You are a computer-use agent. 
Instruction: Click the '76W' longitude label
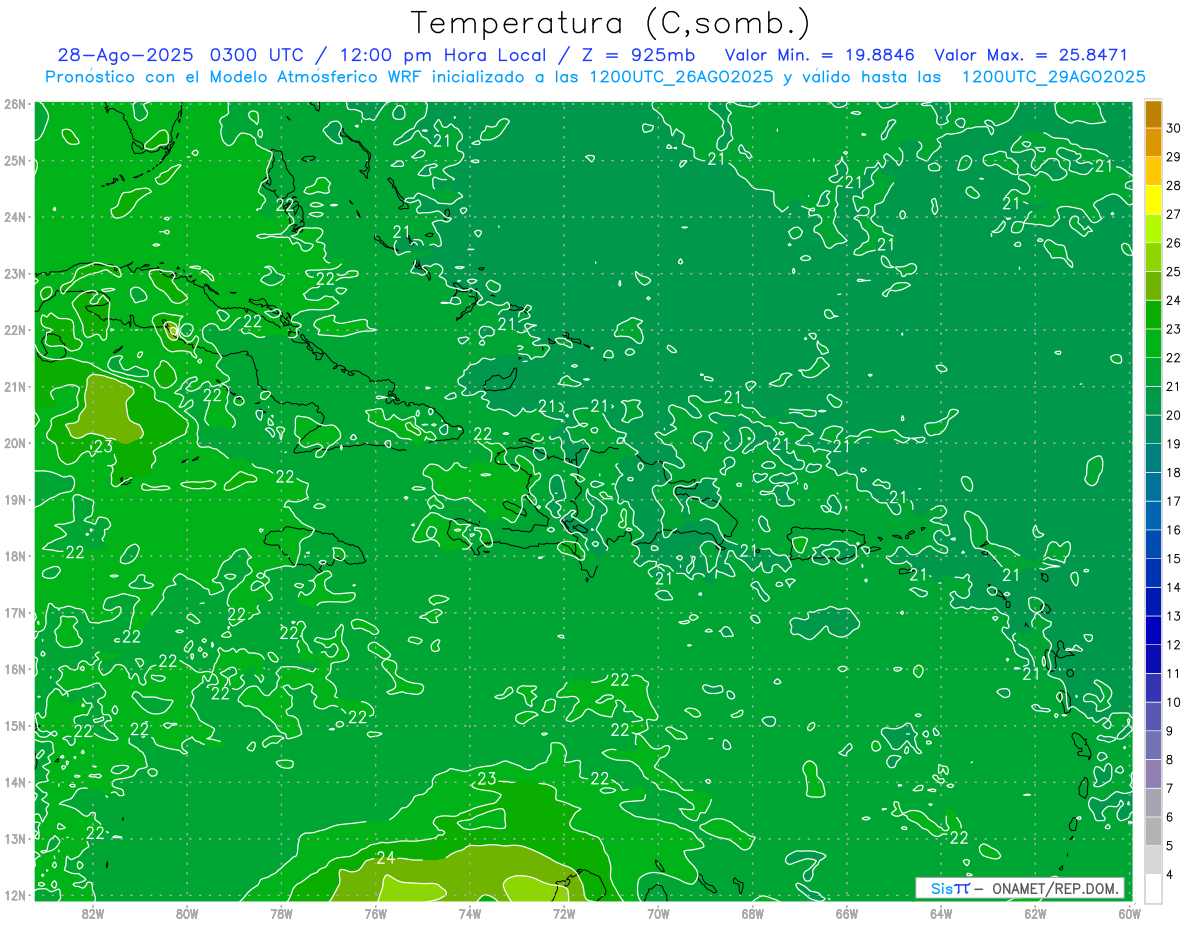coord(375,913)
